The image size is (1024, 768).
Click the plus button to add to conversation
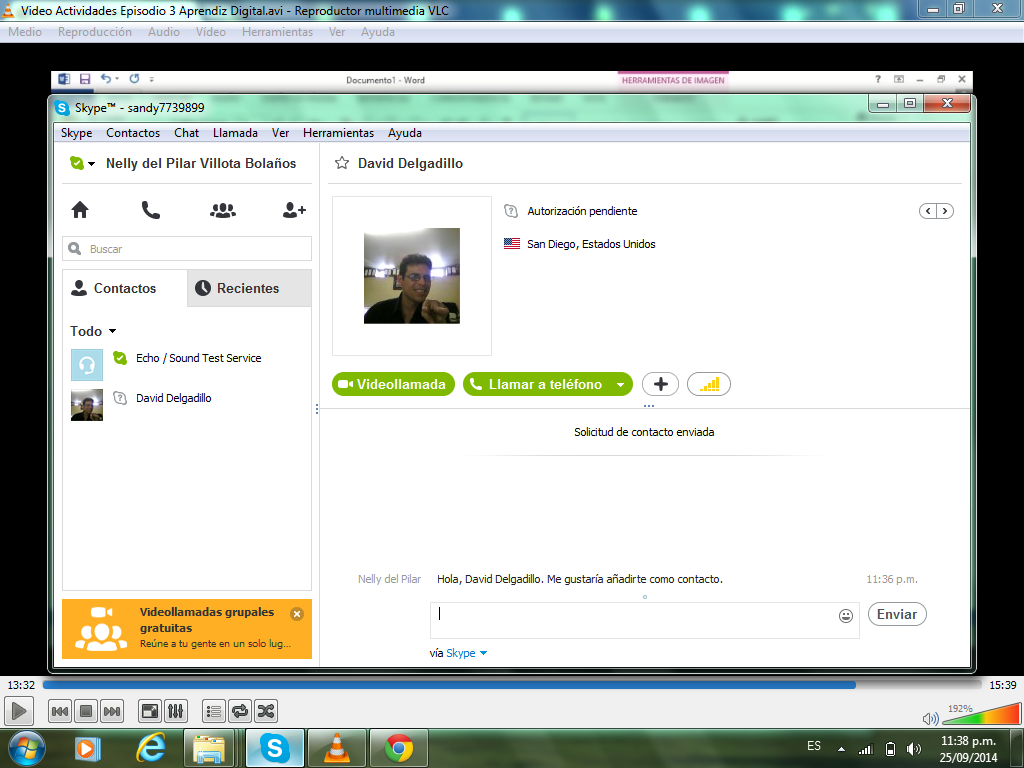click(x=660, y=384)
